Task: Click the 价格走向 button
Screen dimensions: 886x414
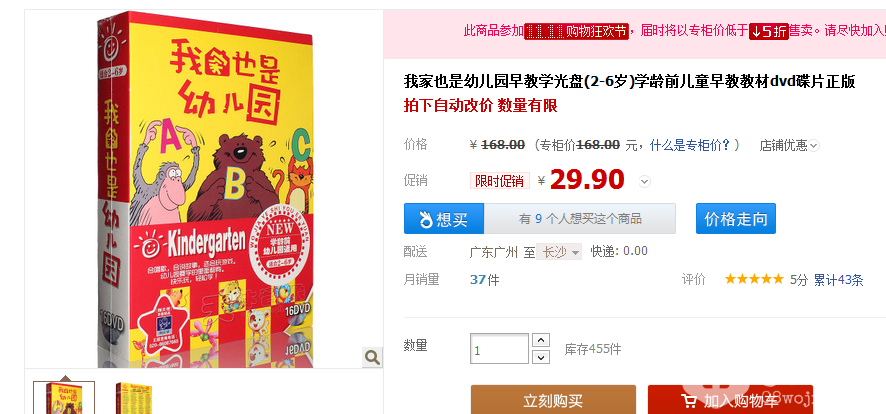Action: pos(735,219)
